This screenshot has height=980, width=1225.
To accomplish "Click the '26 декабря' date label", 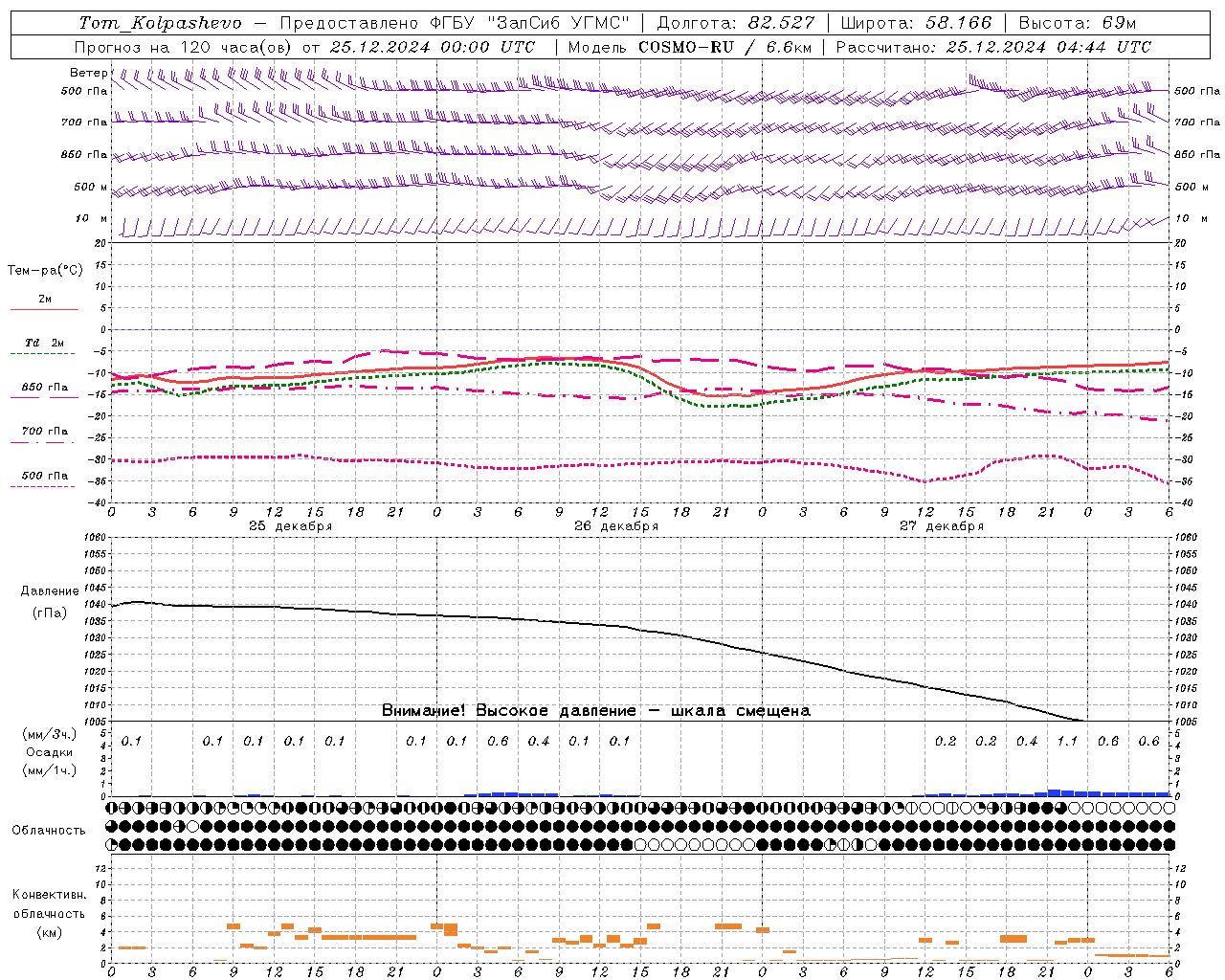I will [x=615, y=526].
